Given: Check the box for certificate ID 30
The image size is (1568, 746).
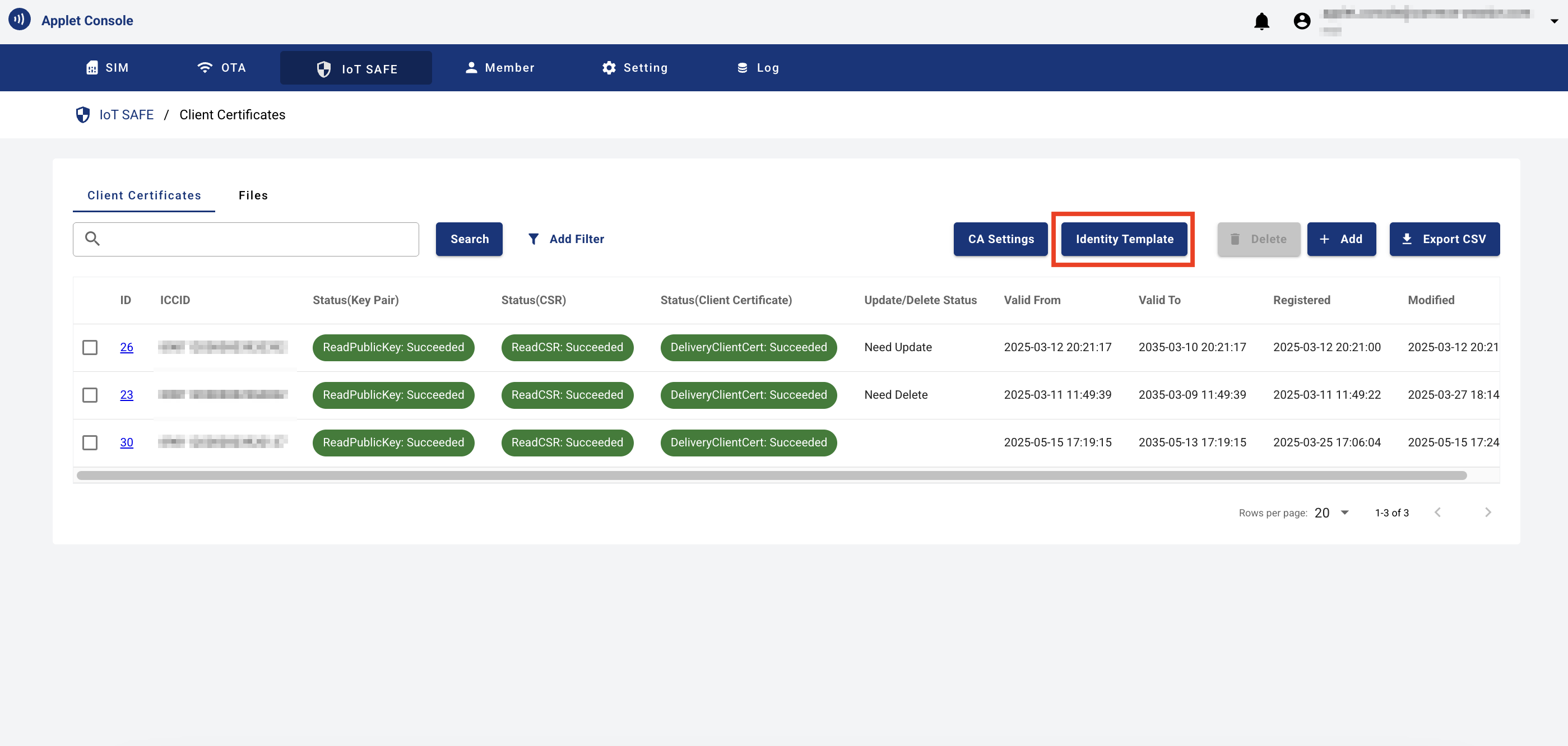Looking at the screenshot, I should pos(90,442).
